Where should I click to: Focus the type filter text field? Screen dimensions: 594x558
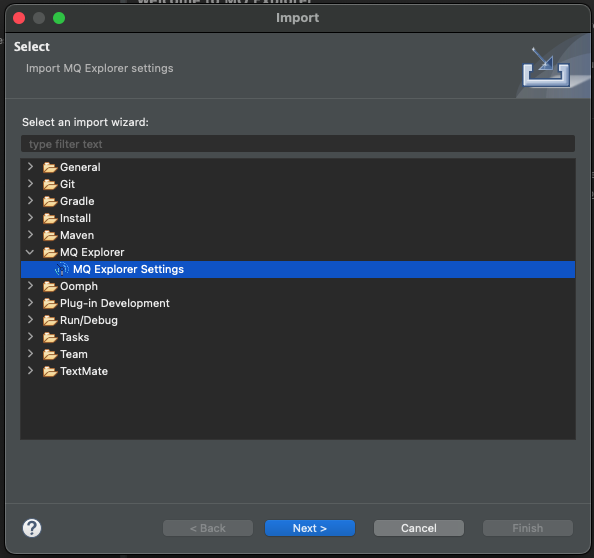click(298, 144)
